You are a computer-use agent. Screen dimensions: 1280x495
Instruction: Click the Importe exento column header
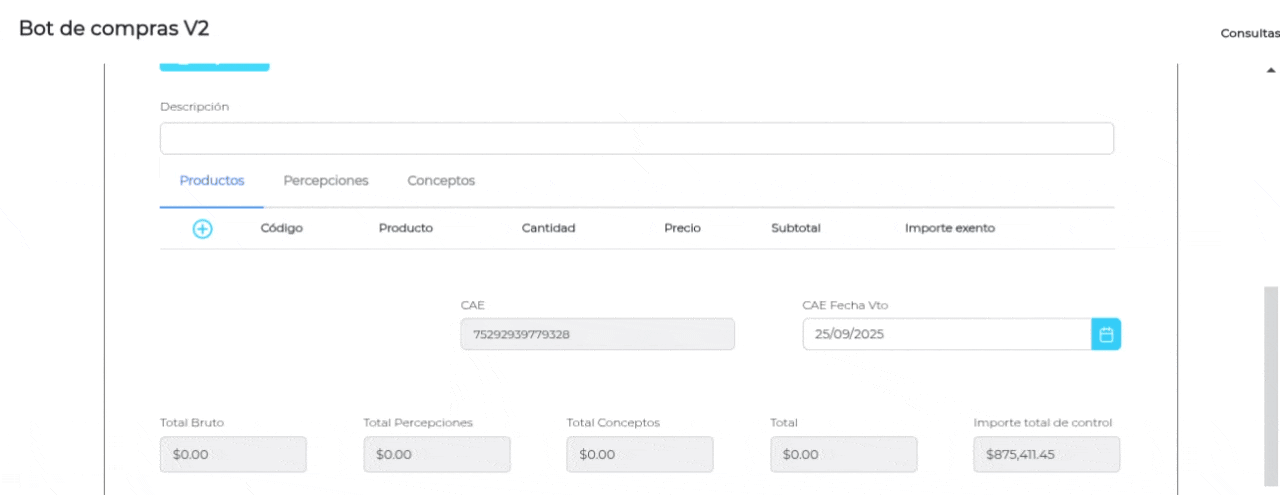[949, 228]
